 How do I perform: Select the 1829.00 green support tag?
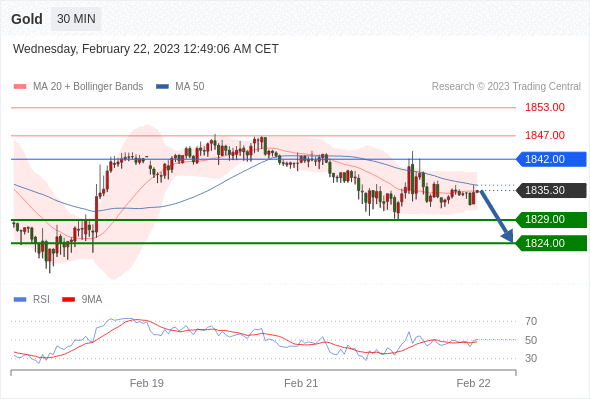point(551,219)
